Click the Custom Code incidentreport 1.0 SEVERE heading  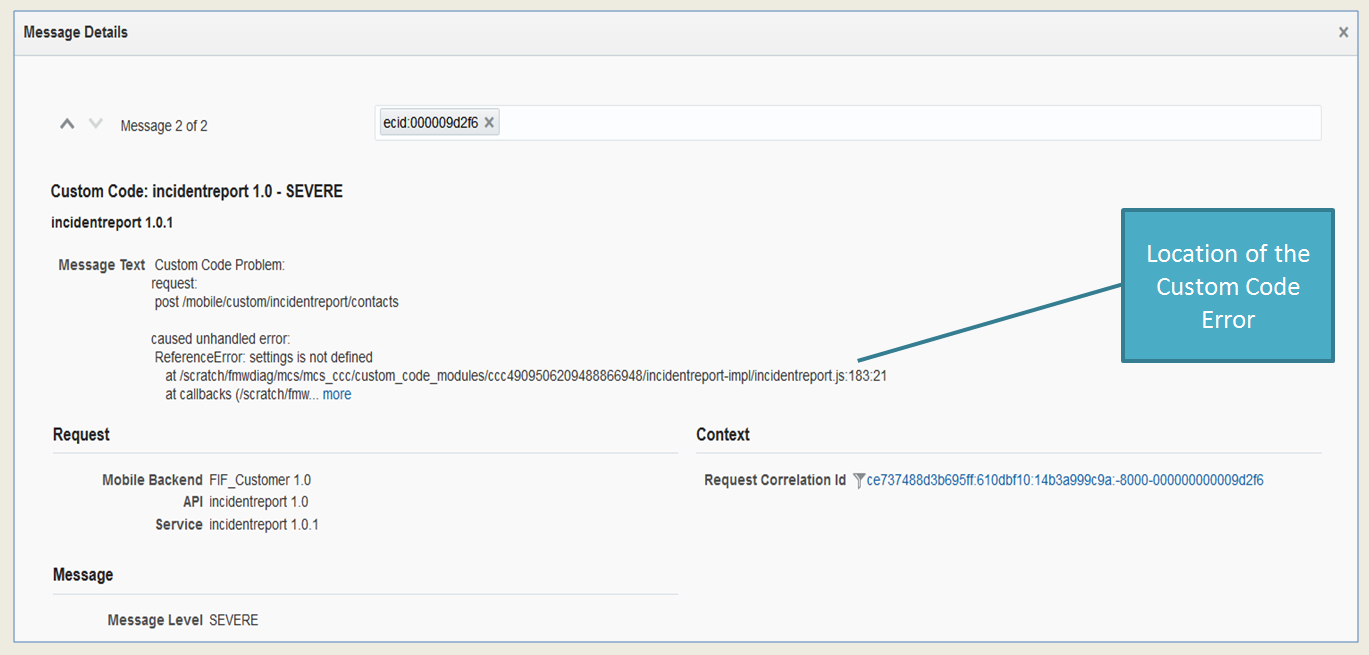[197, 191]
